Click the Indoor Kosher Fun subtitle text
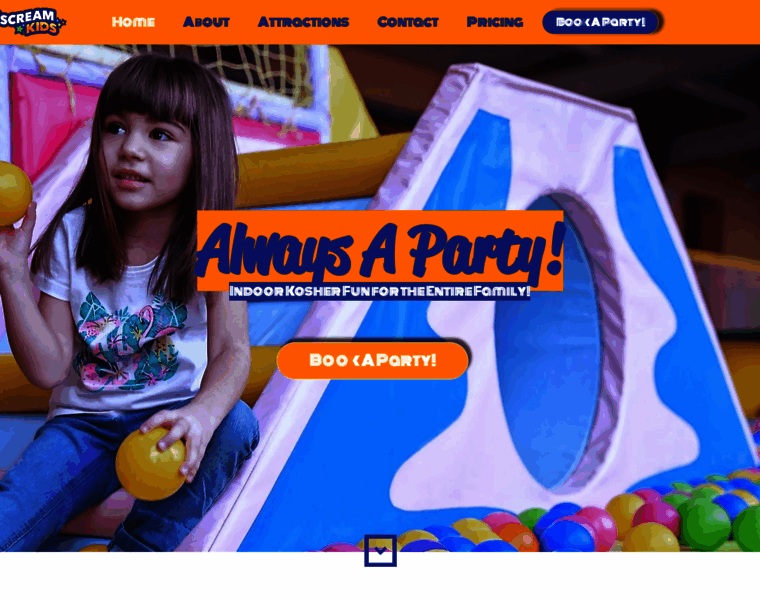 click(x=380, y=291)
